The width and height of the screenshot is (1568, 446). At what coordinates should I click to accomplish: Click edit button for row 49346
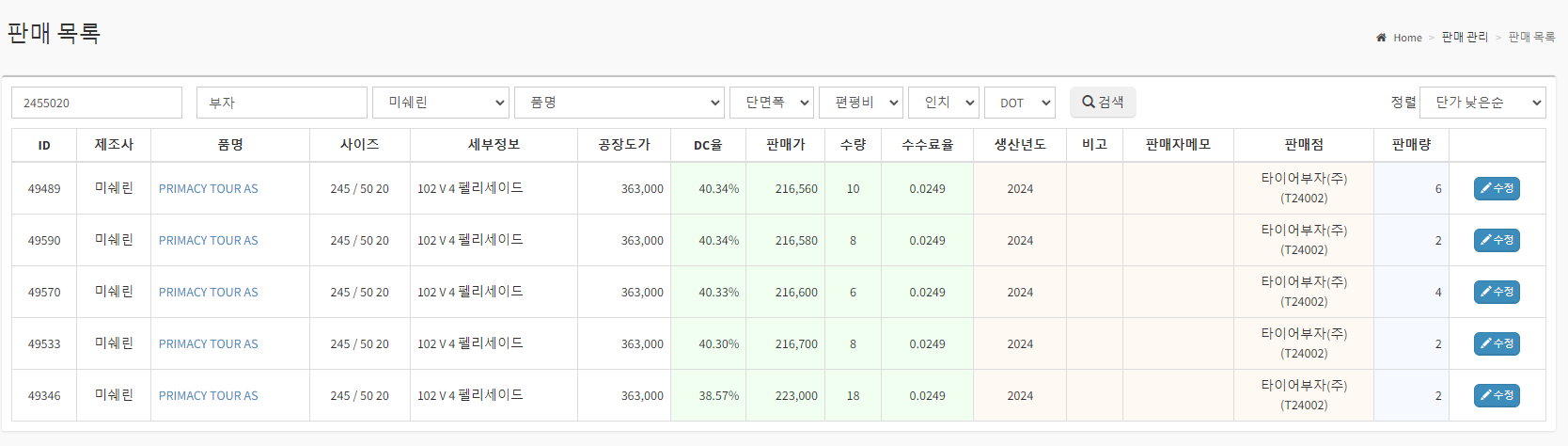1497,396
